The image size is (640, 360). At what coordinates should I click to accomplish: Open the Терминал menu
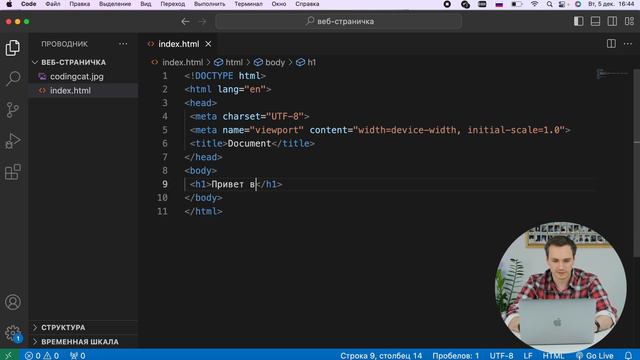pyautogui.click(x=248, y=4)
